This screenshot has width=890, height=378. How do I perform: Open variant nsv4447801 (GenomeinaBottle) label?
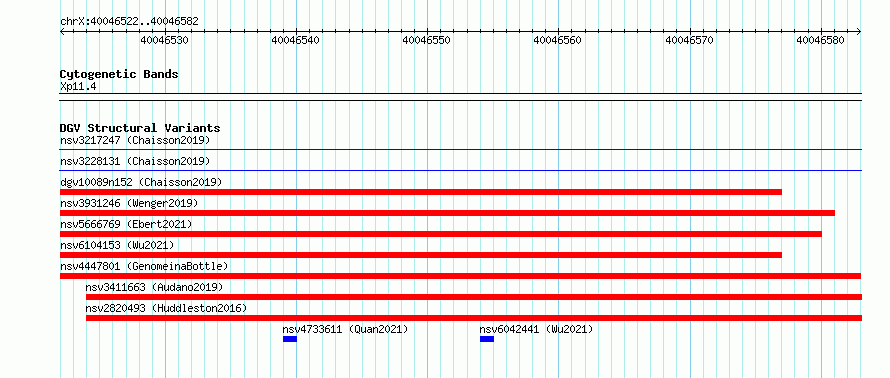(x=144, y=266)
